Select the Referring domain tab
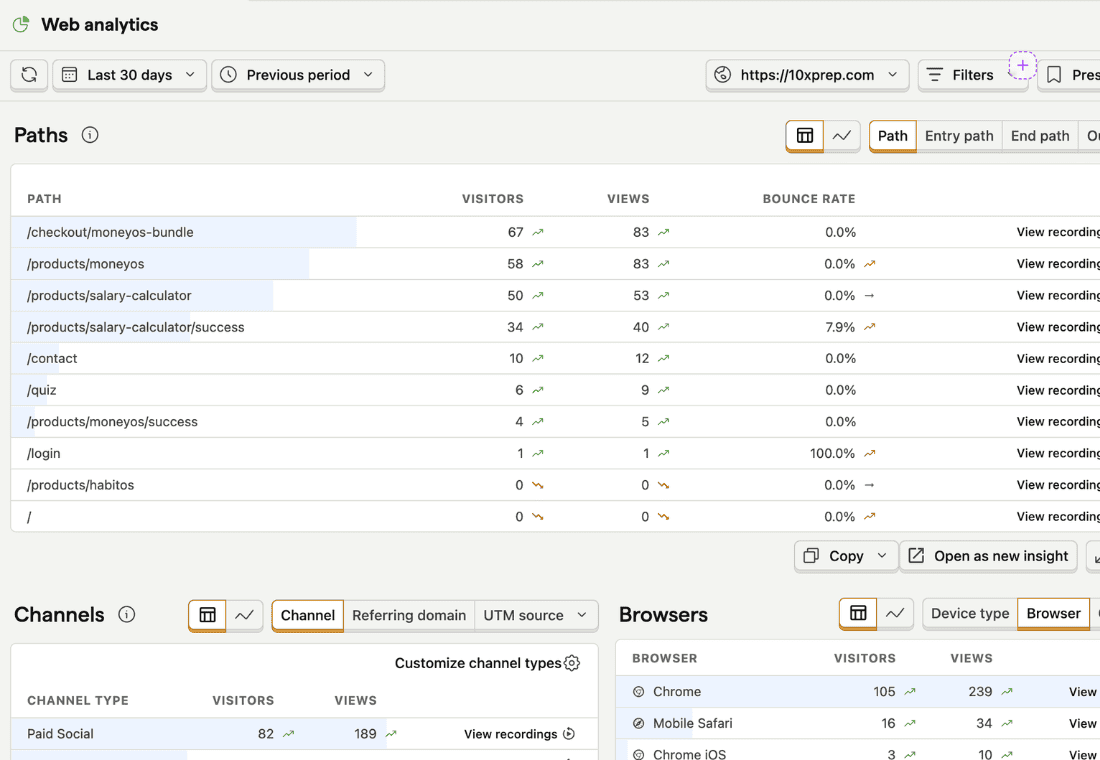 pyautogui.click(x=409, y=615)
